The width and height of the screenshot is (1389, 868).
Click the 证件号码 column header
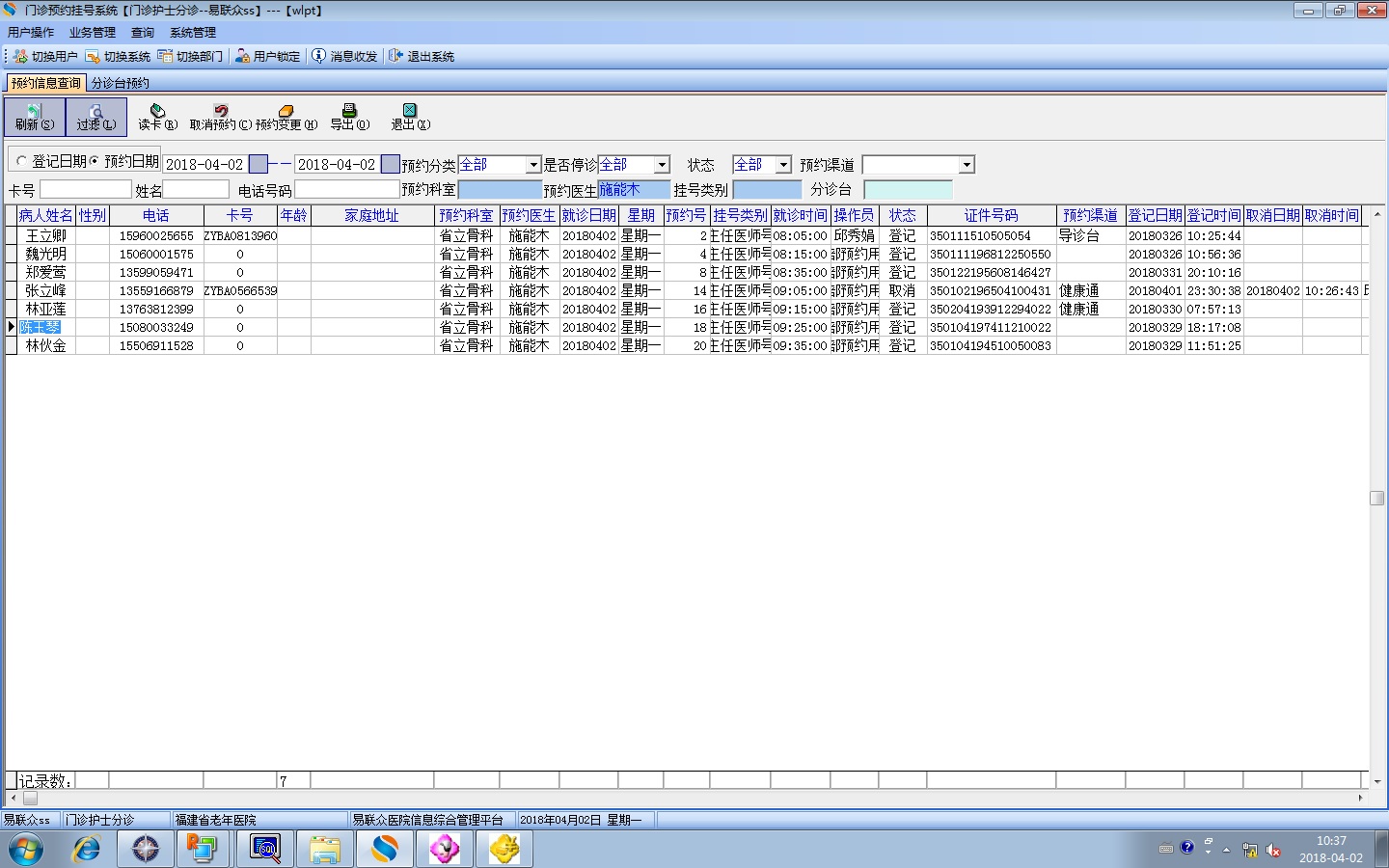(x=992, y=216)
